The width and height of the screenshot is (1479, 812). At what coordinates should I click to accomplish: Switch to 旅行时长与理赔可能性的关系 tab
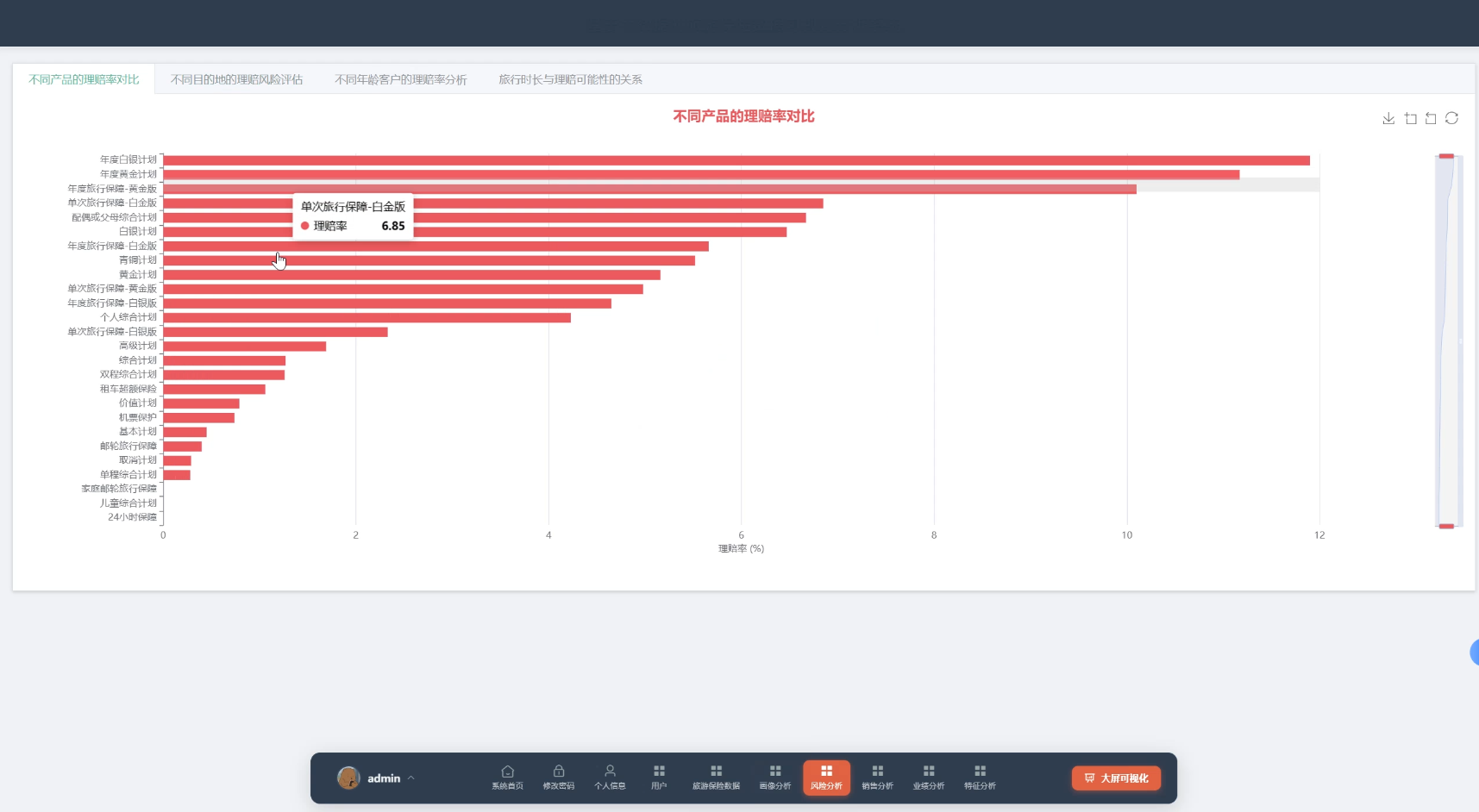[x=570, y=79]
